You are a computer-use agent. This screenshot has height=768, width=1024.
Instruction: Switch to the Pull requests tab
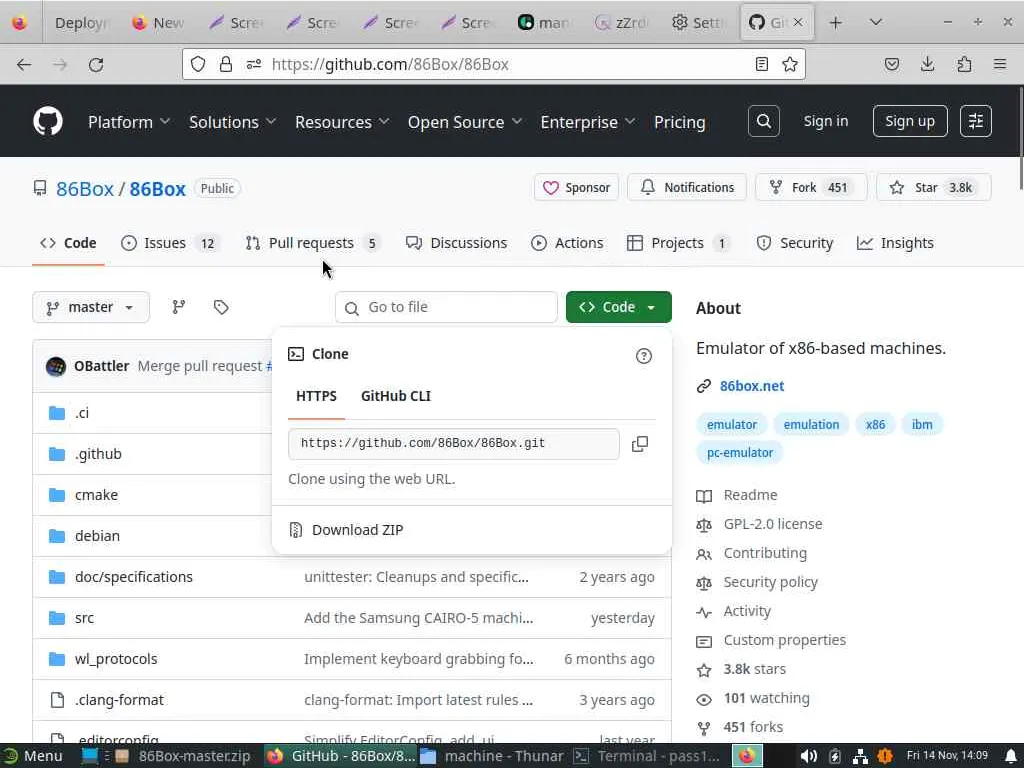pyautogui.click(x=313, y=243)
